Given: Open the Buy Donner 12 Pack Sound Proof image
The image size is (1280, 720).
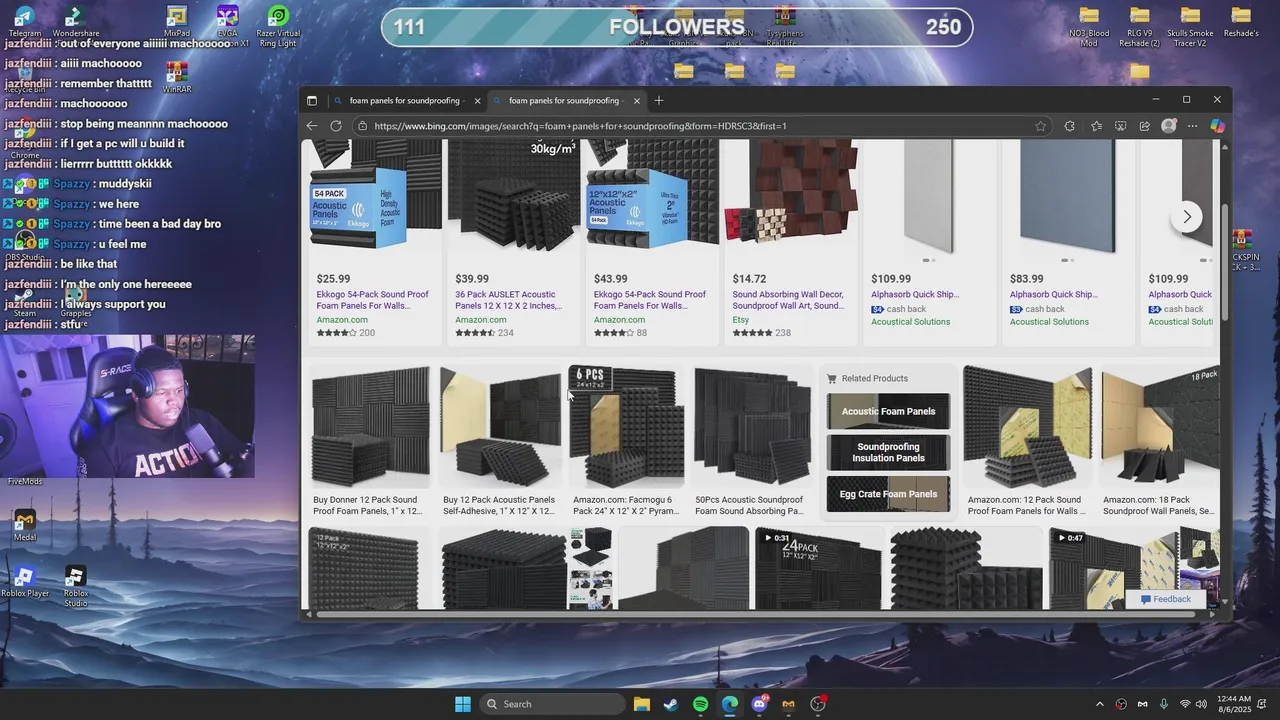Looking at the screenshot, I should click(x=371, y=427).
